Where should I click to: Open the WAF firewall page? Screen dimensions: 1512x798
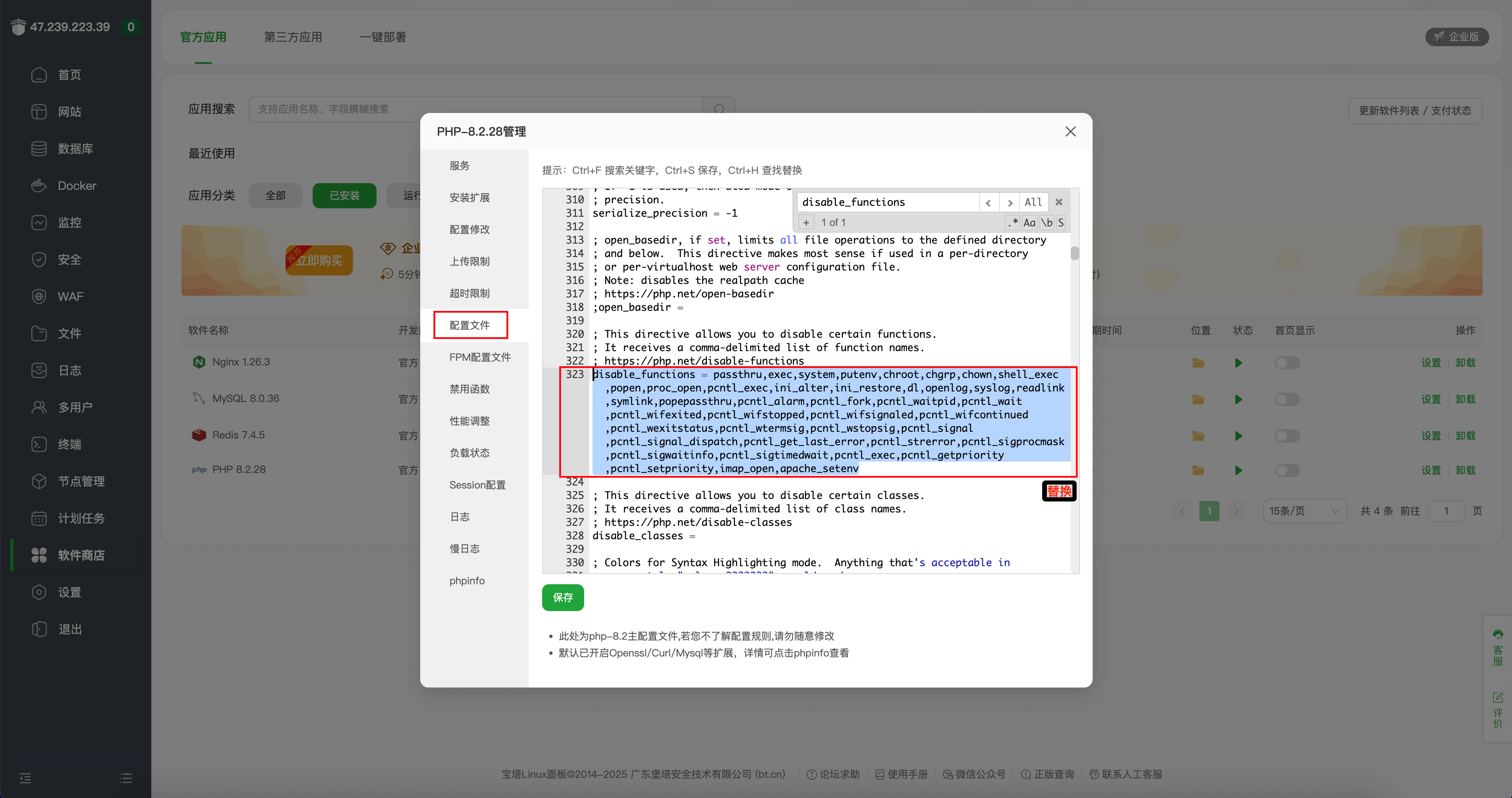[70, 297]
